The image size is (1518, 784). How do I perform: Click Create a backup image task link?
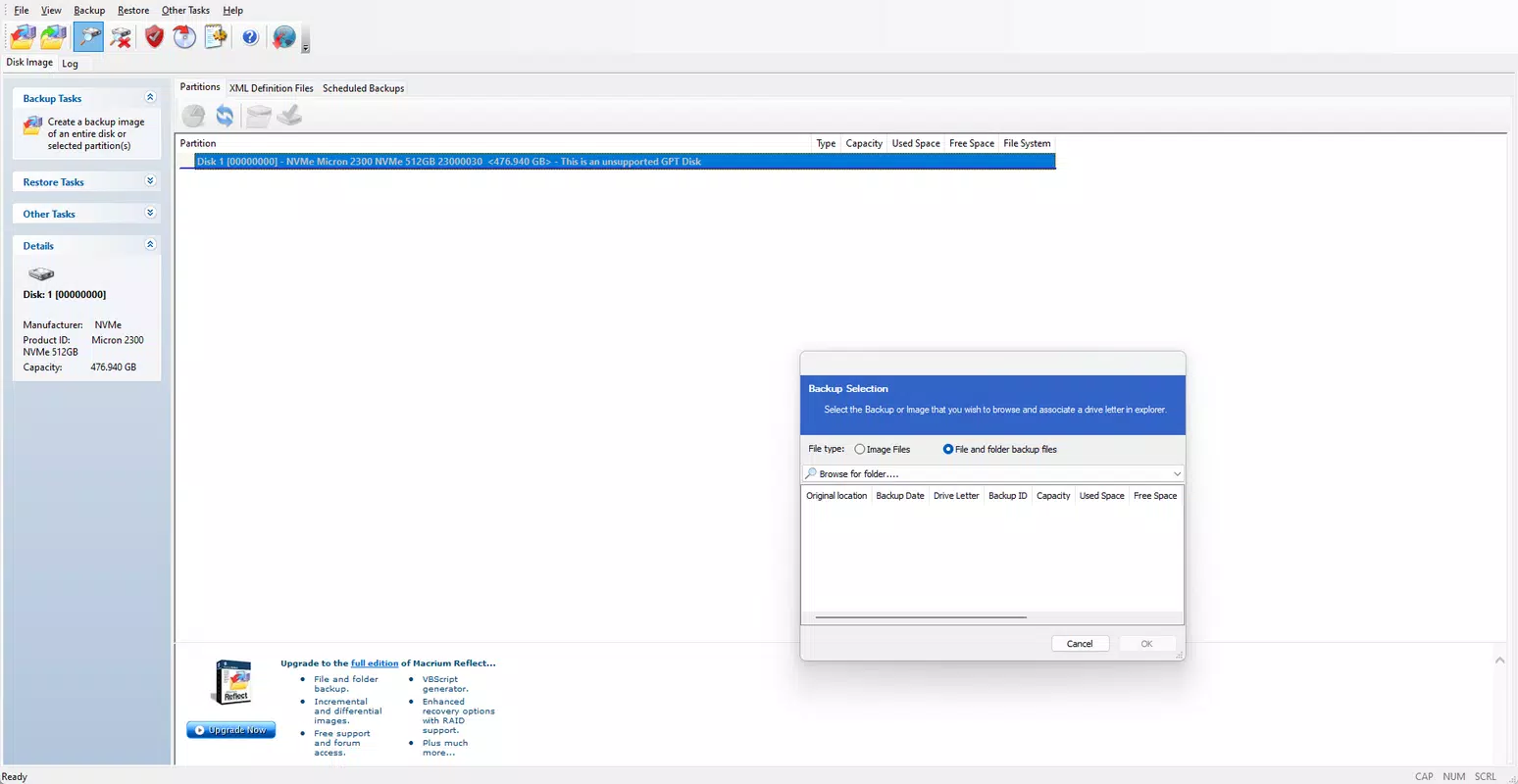pyautogui.click(x=96, y=133)
